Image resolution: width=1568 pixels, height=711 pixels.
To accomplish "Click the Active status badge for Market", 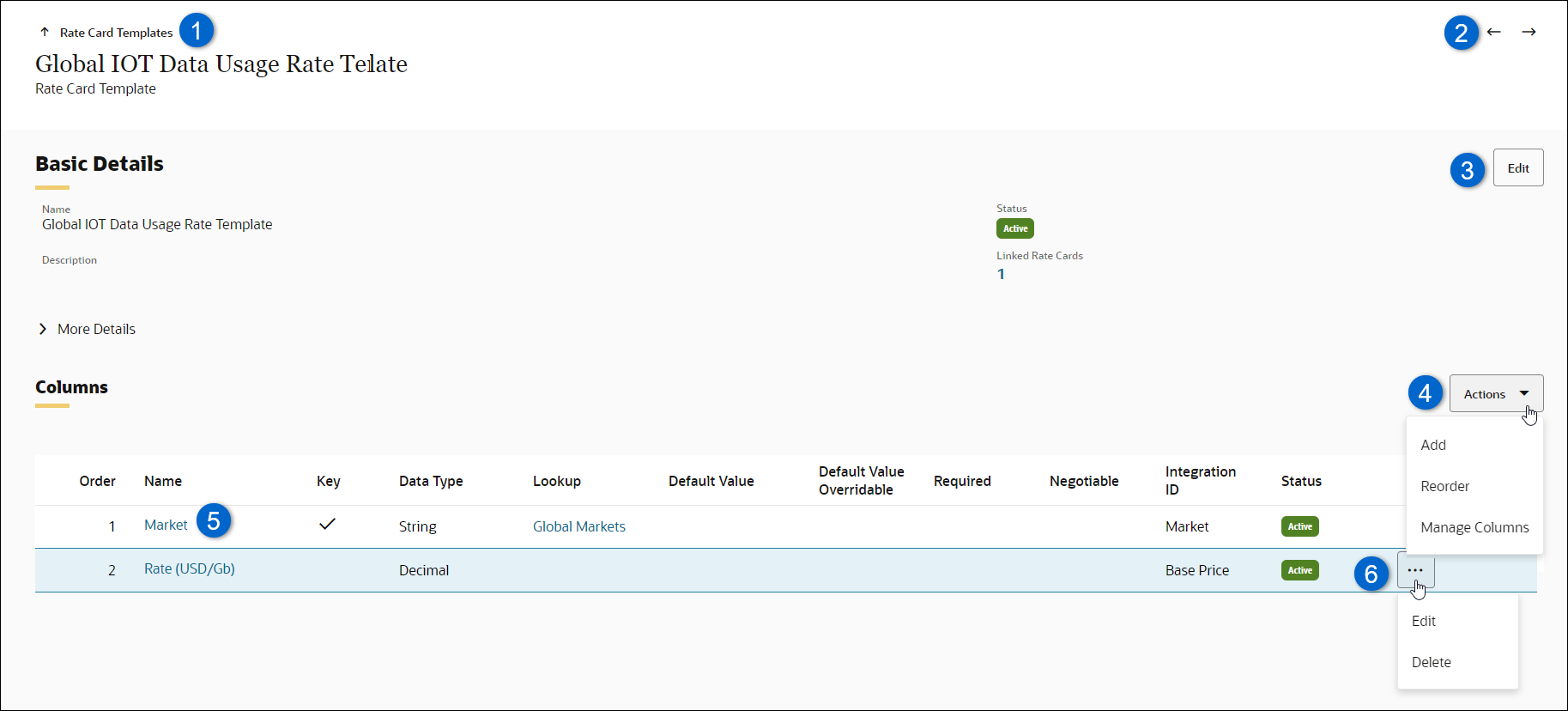I will 1299,526.
